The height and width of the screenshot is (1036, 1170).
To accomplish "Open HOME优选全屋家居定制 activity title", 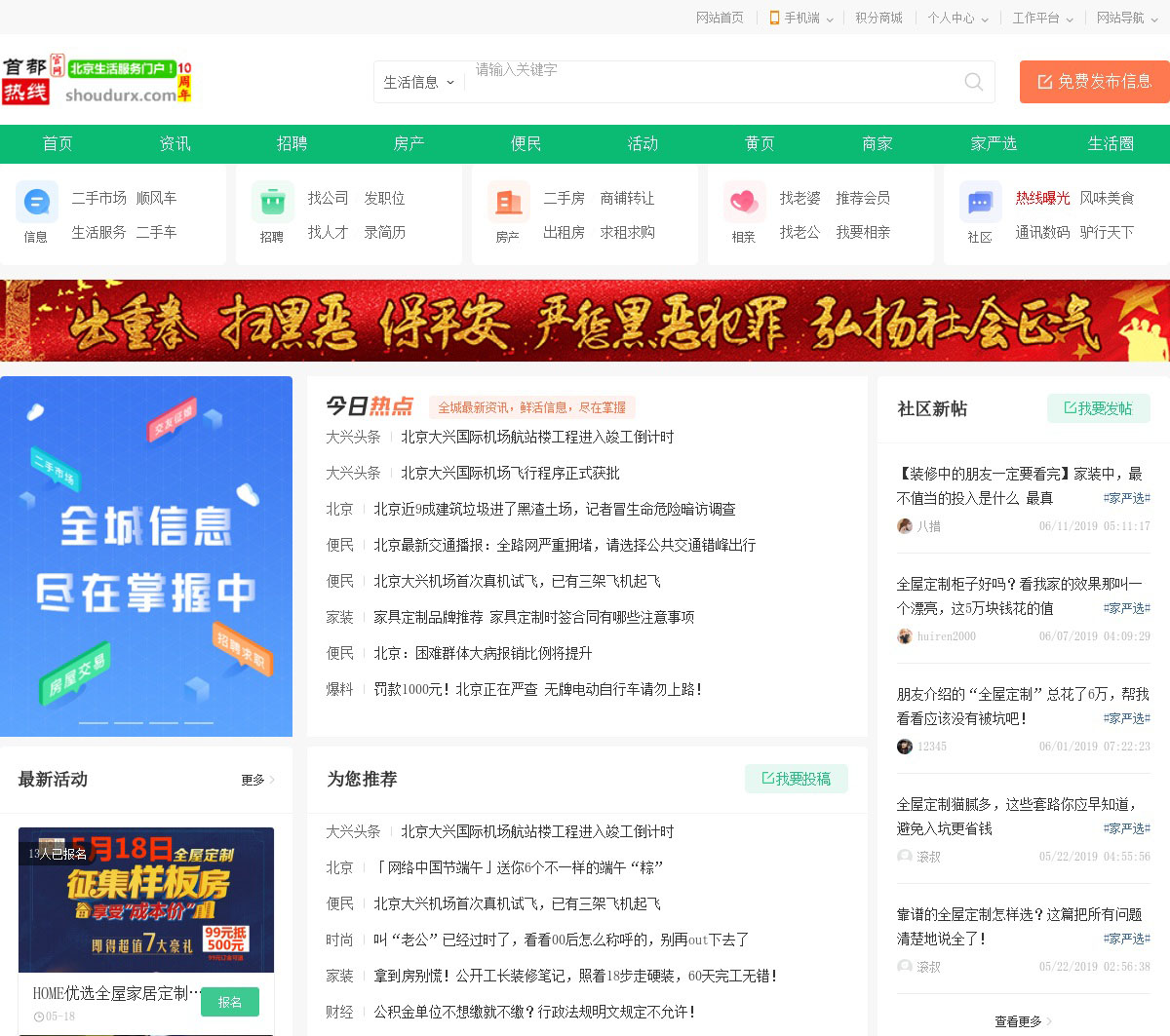I will tap(116, 993).
